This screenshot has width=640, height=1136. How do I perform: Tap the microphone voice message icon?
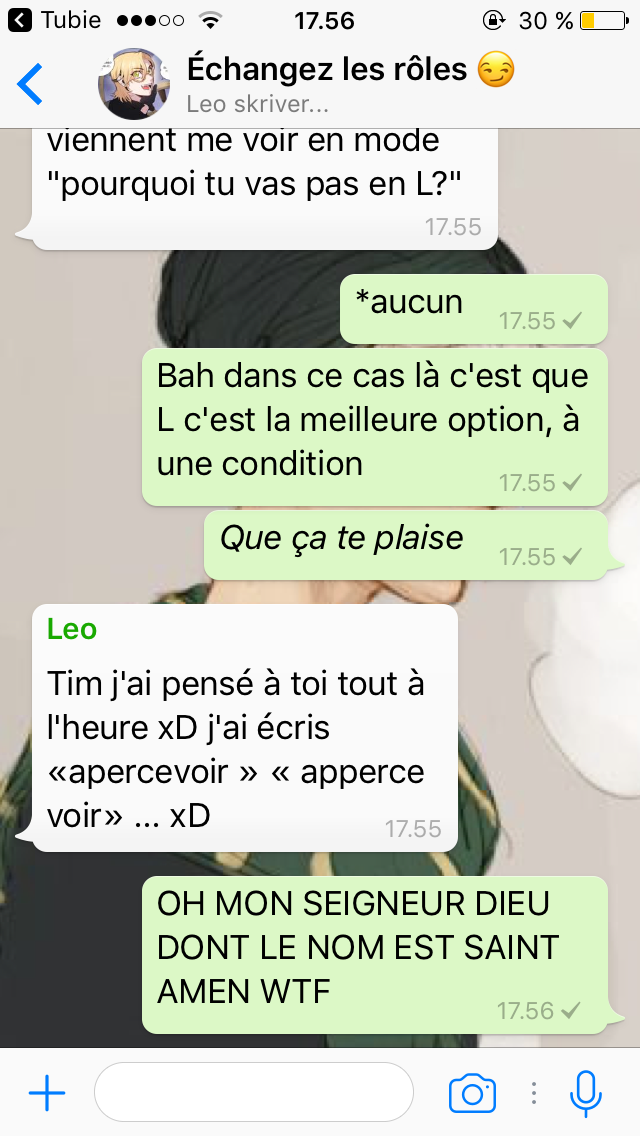(586, 1093)
